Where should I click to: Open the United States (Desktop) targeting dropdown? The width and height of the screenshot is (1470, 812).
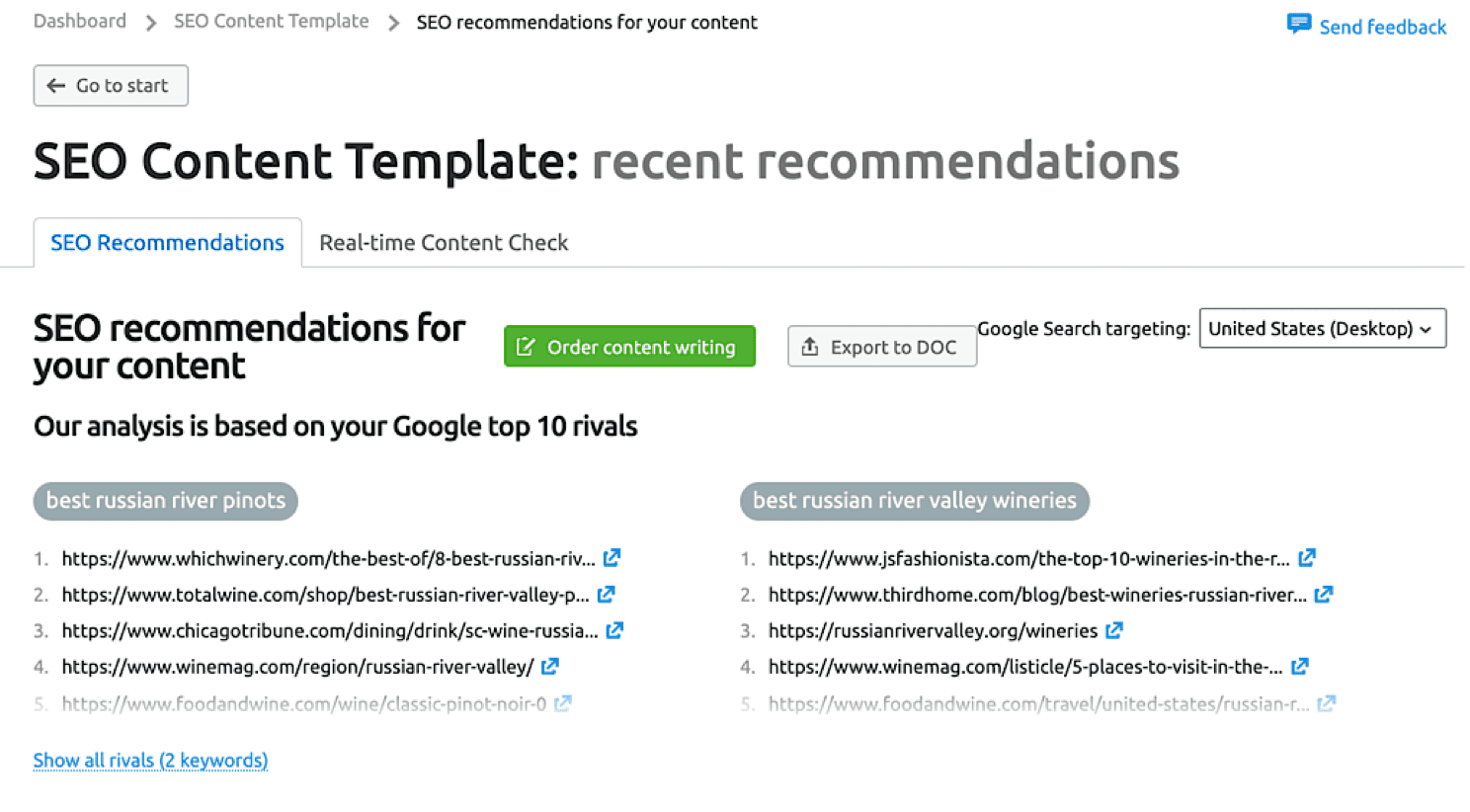pos(1322,328)
